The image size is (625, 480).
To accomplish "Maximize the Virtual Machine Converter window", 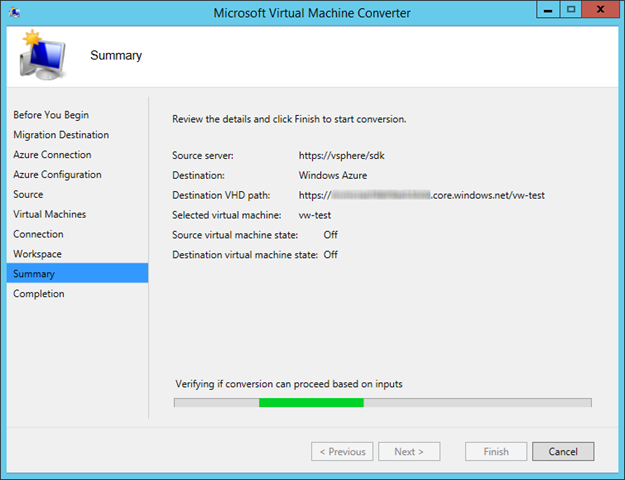I will pos(570,10).
